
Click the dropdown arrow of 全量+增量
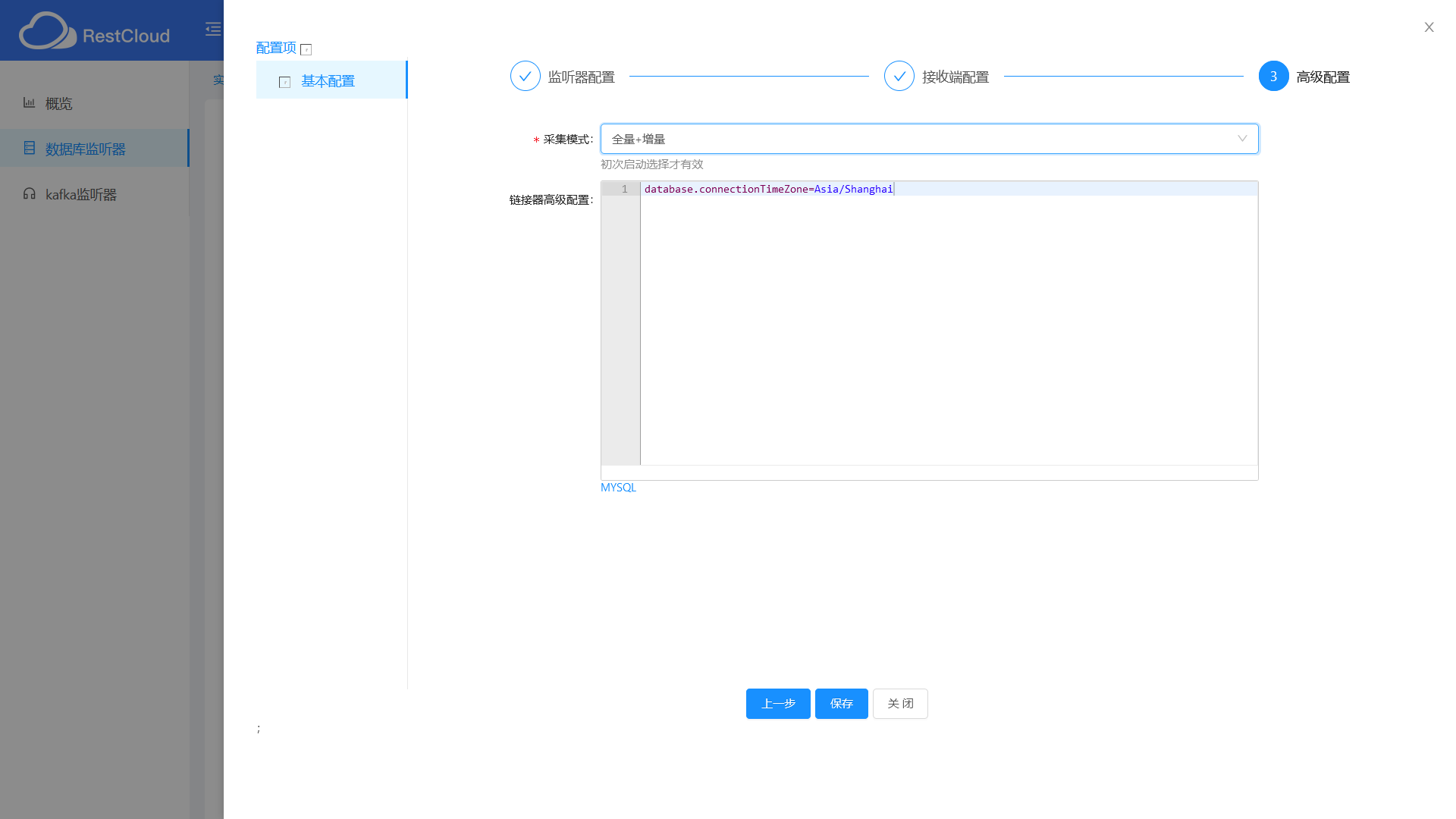tap(1242, 139)
